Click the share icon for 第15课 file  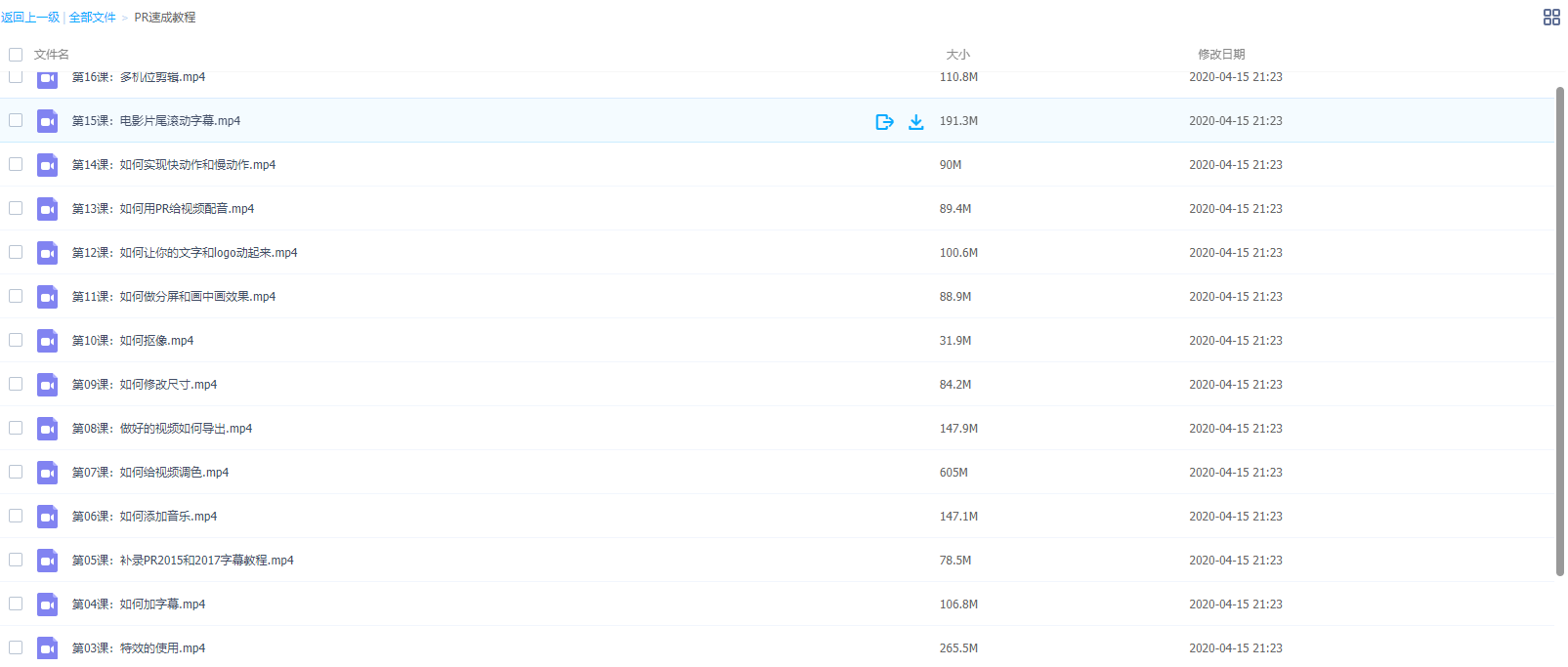(884, 122)
